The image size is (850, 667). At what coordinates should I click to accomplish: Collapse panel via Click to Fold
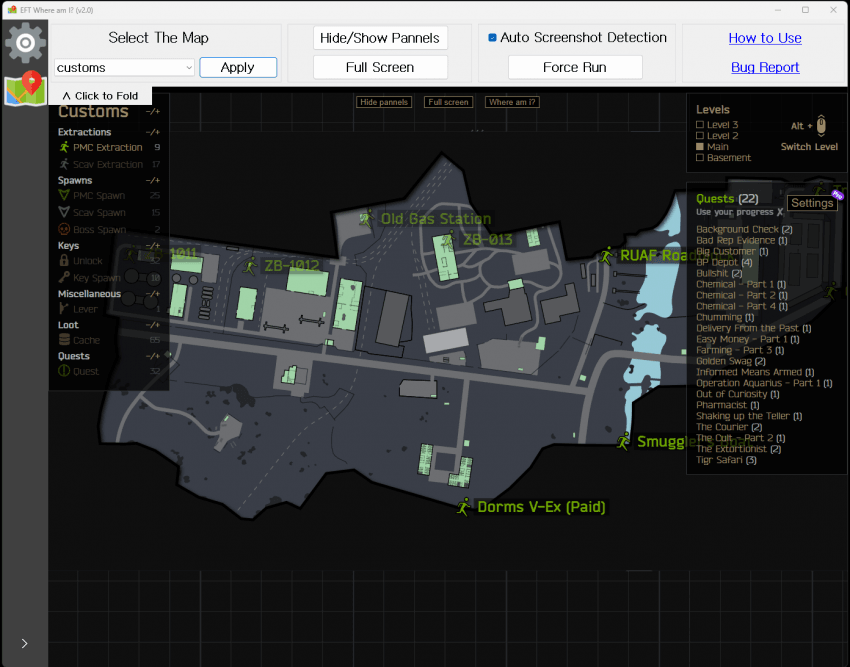(100, 96)
